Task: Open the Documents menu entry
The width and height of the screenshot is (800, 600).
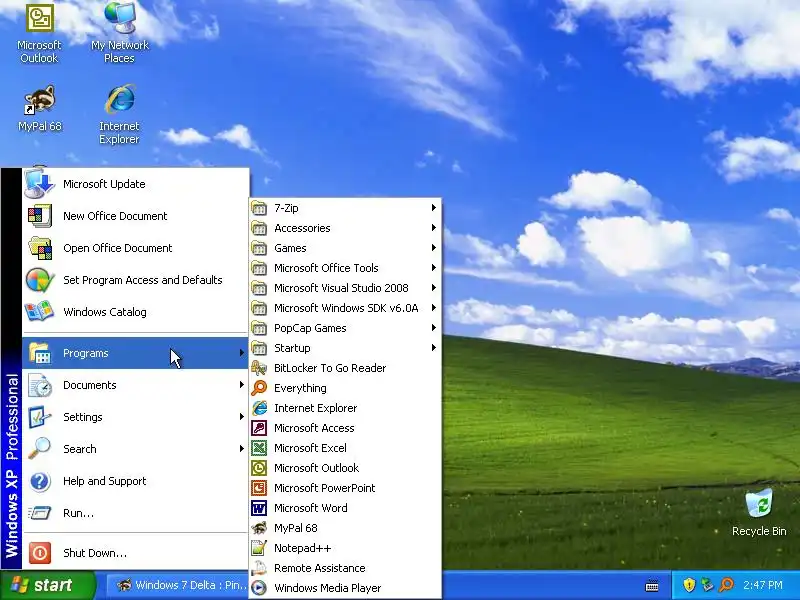Action: [x=136, y=385]
